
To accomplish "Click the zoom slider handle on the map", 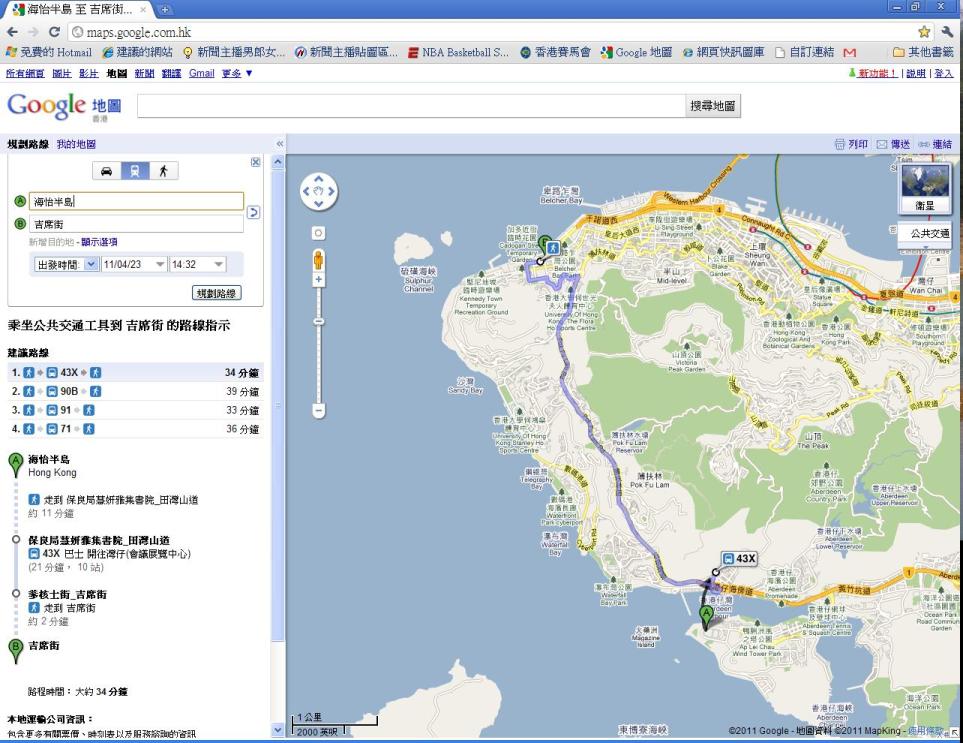I will (x=318, y=322).
